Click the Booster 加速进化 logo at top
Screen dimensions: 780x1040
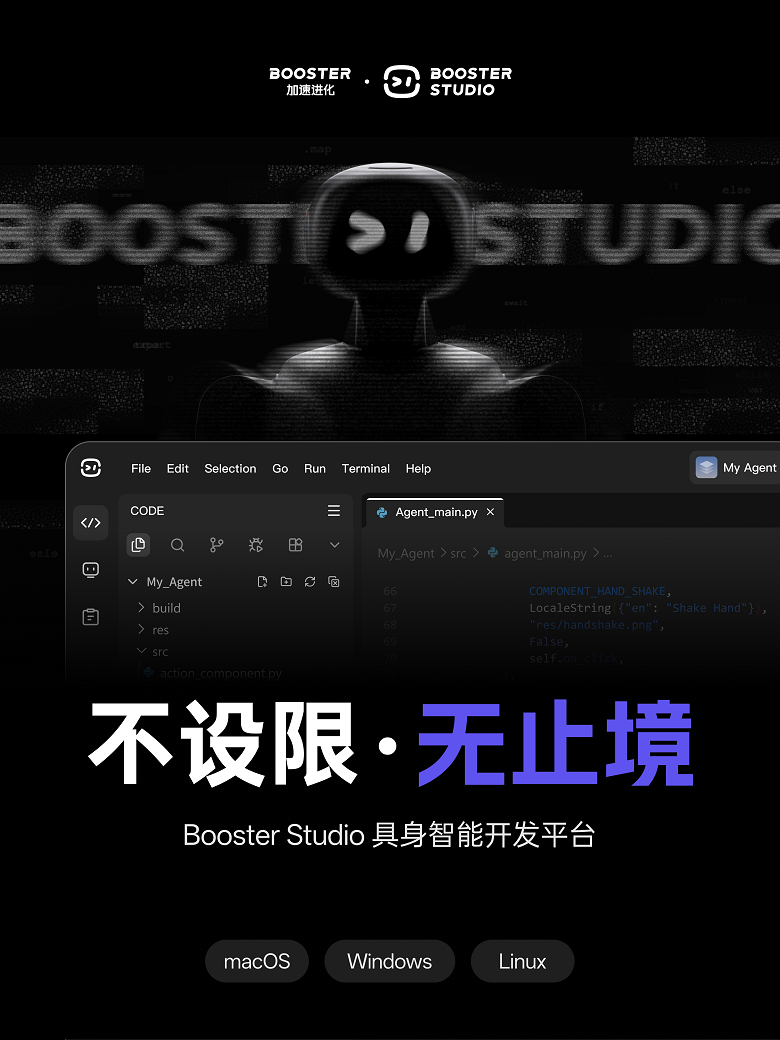(x=310, y=82)
